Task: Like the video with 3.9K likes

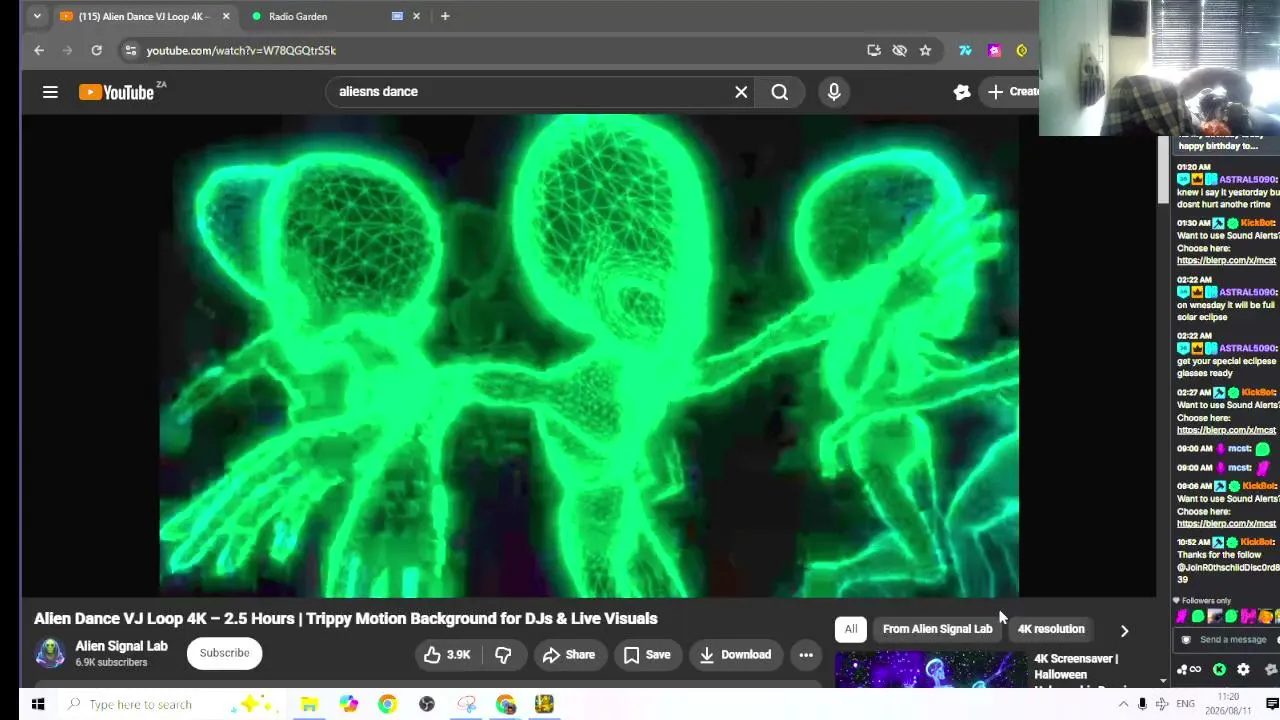Action: (x=447, y=655)
